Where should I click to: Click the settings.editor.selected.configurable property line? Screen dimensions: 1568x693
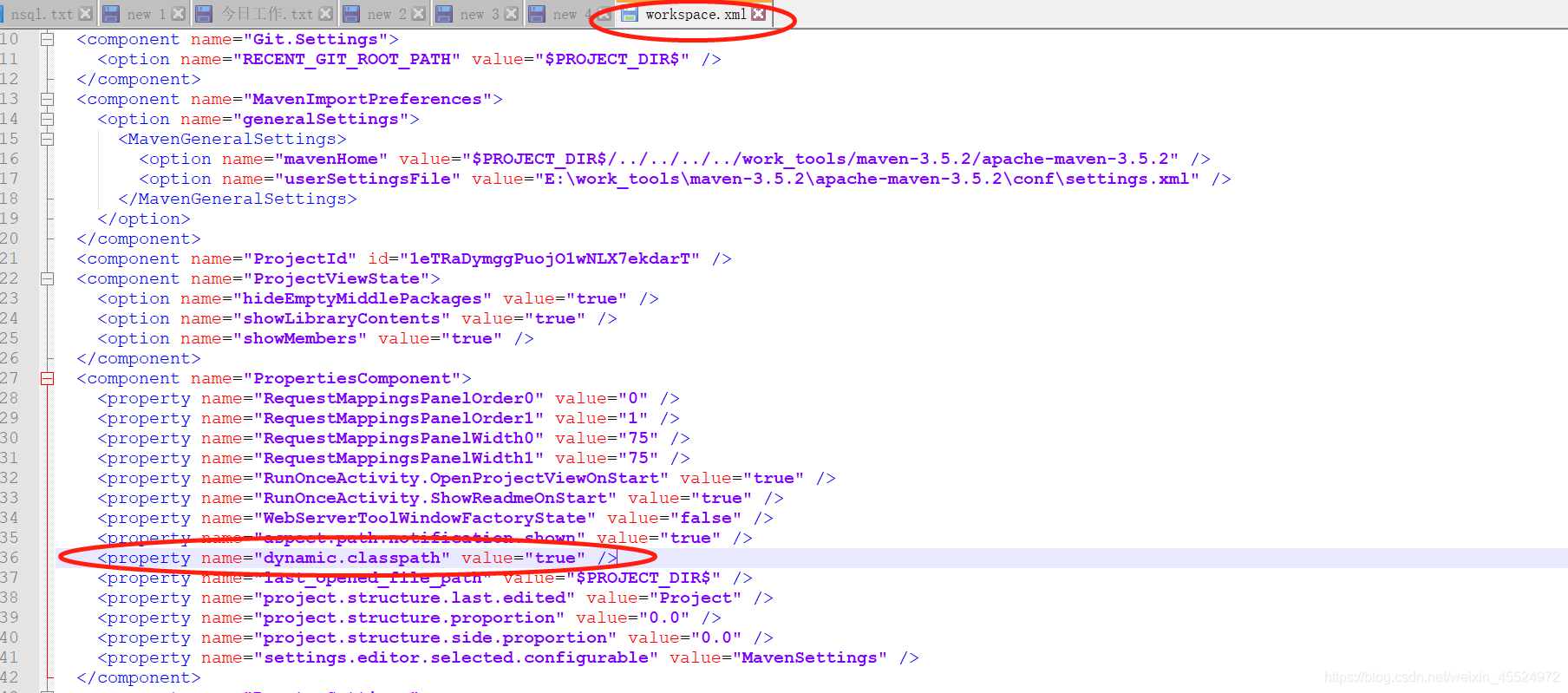point(508,657)
